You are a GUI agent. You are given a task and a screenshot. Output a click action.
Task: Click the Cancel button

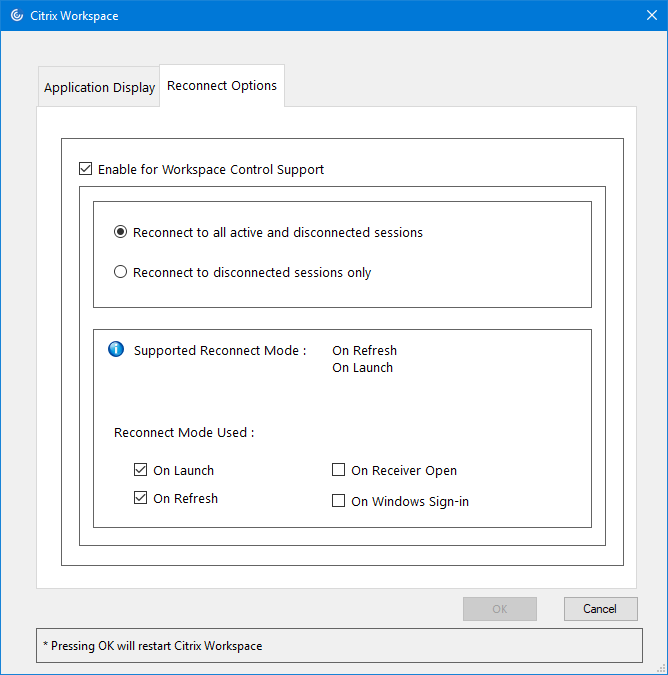[x=600, y=609]
